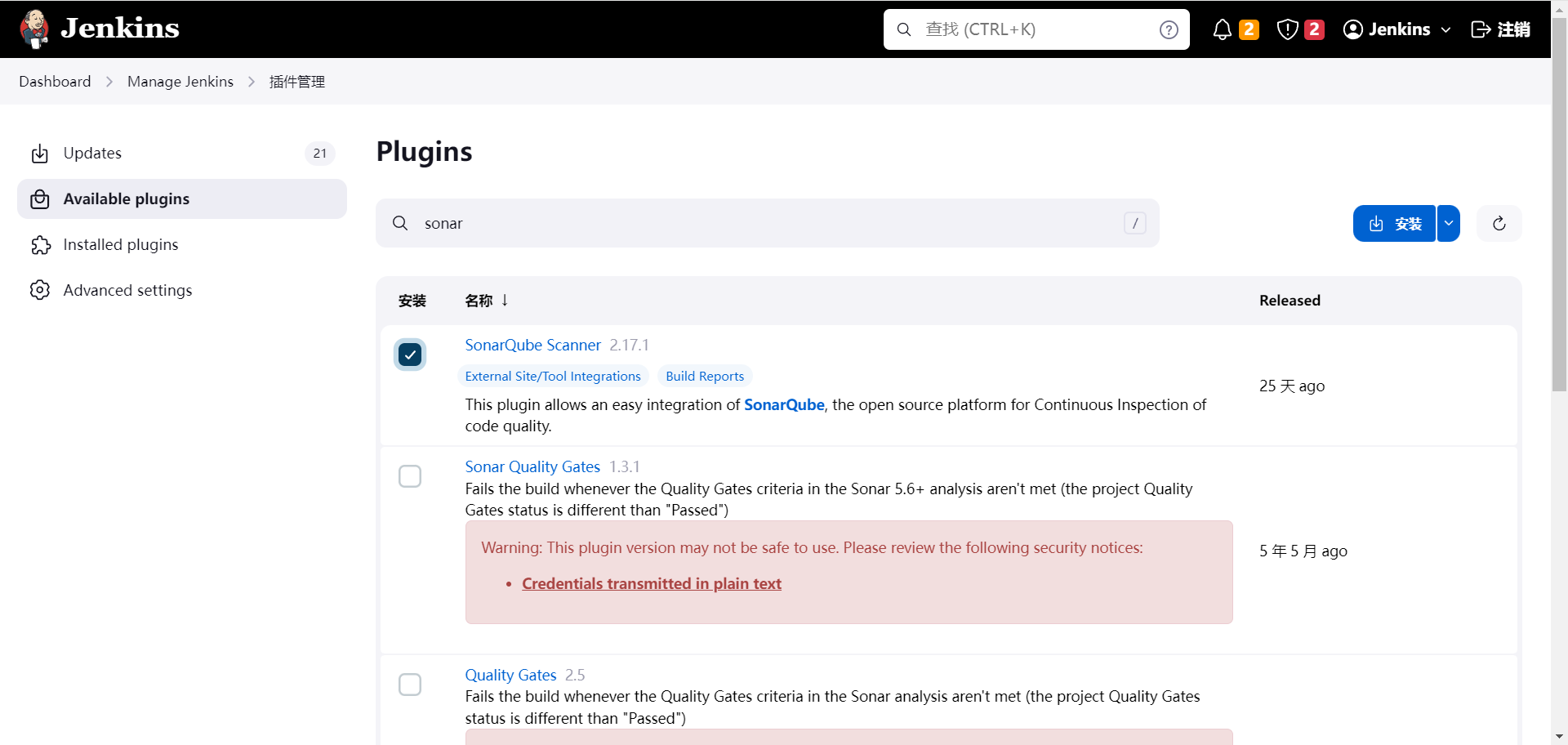
Task: Check the Quality Gates 2.5 checkbox
Action: (x=410, y=685)
